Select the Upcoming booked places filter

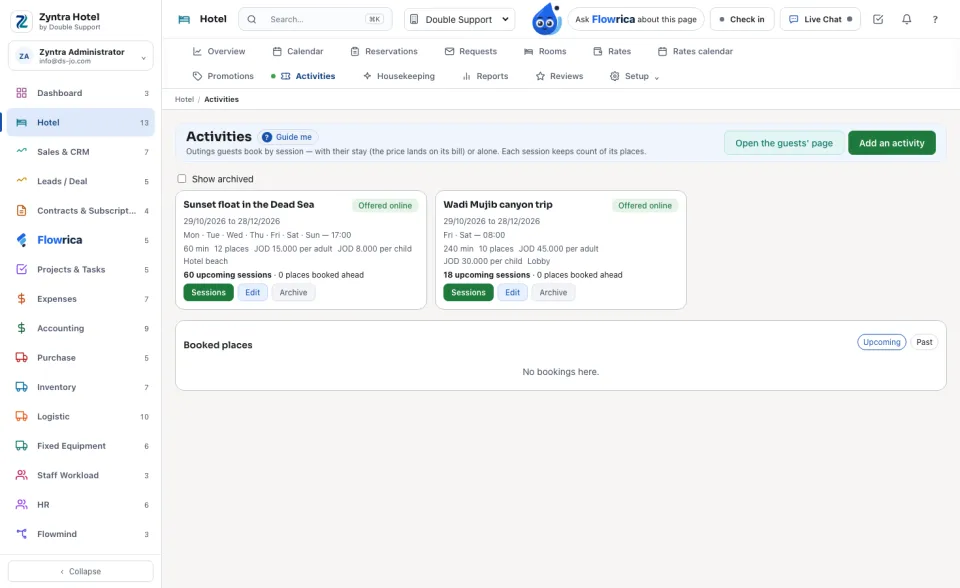(881, 342)
